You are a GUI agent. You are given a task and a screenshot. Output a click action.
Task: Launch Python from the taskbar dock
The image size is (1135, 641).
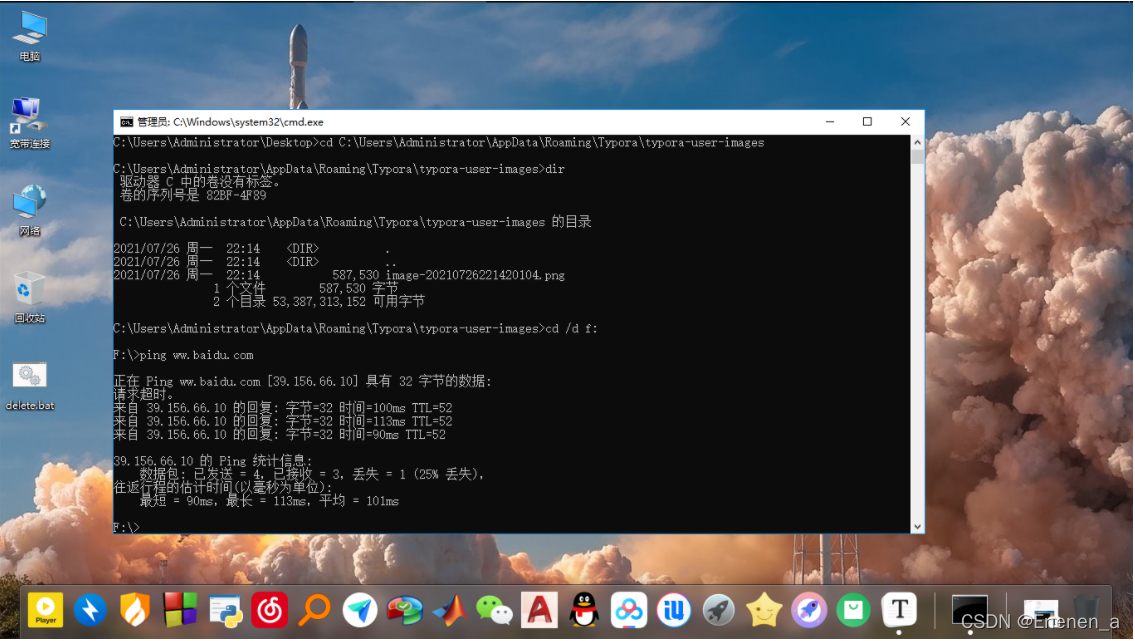click(225, 609)
